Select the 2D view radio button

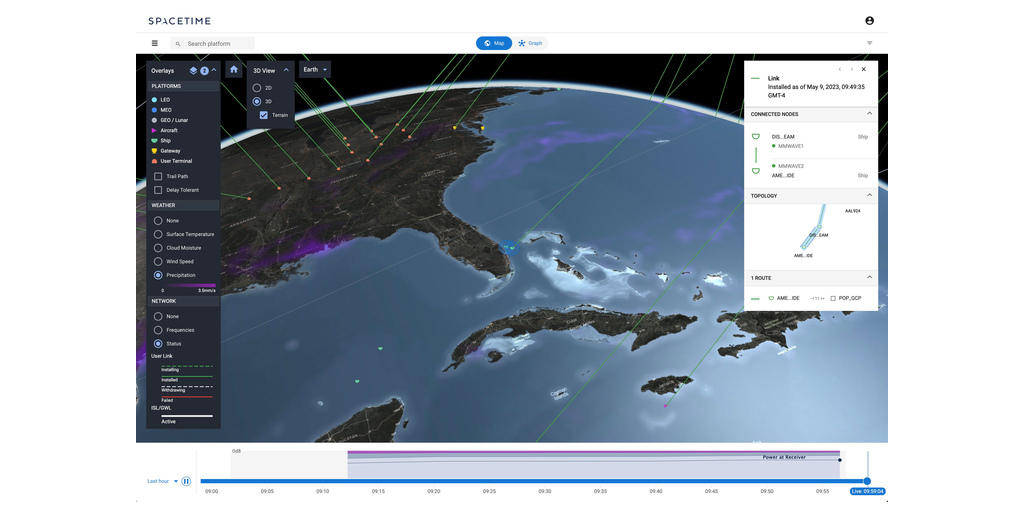(x=256, y=88)
